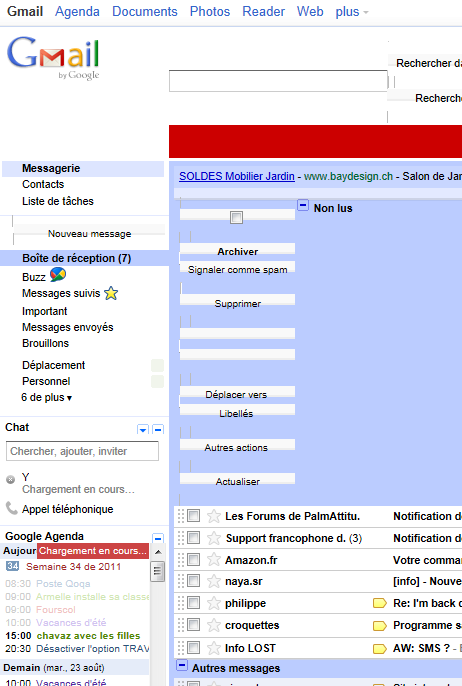Star the Les Forums de PalmAttitu. message
The height and width of the screenshot is (686, 462).
pyautogui.click(x=214, y=516)
